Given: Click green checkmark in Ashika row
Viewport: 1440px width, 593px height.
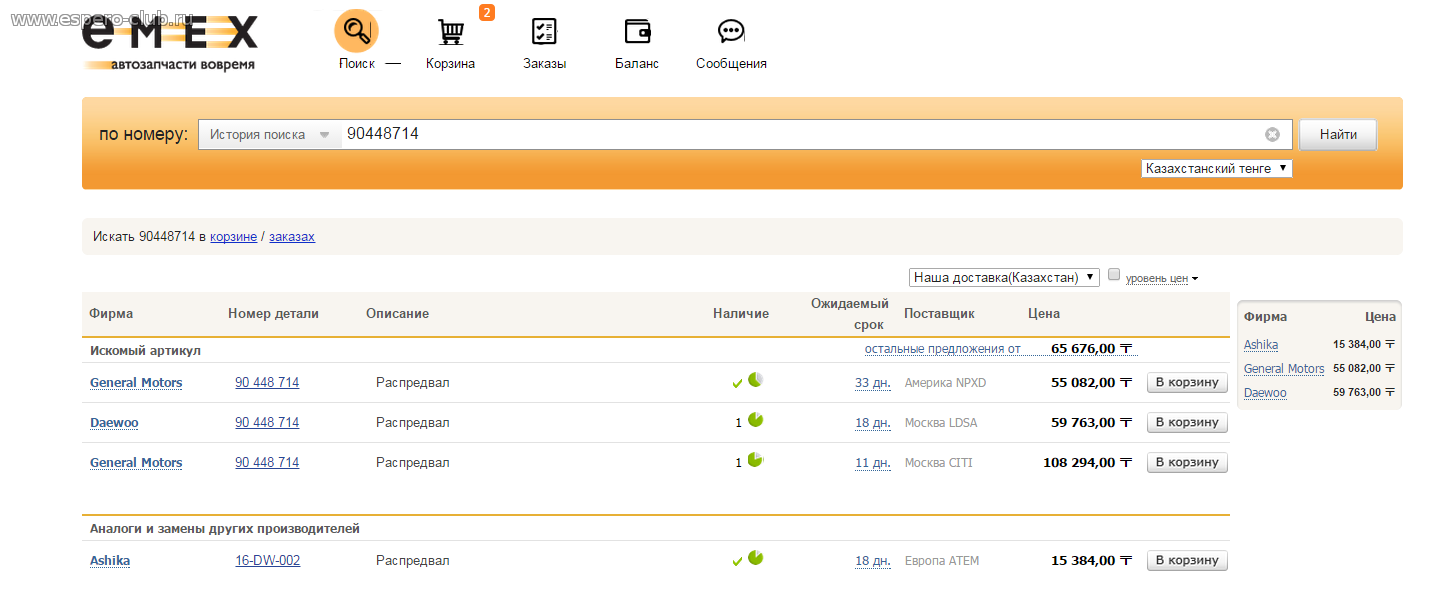Looking at the screenshot, I should (738, 561).
